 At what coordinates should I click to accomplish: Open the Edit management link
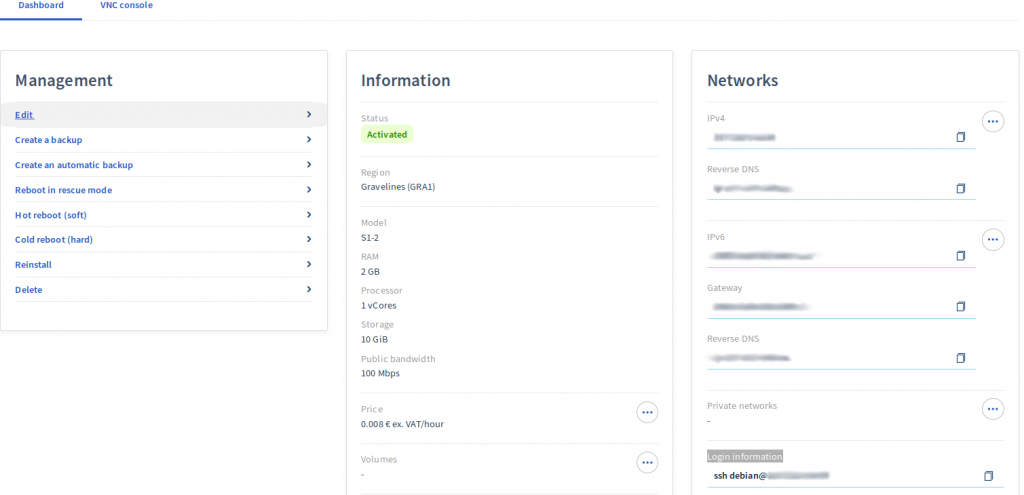coord(24,115)
